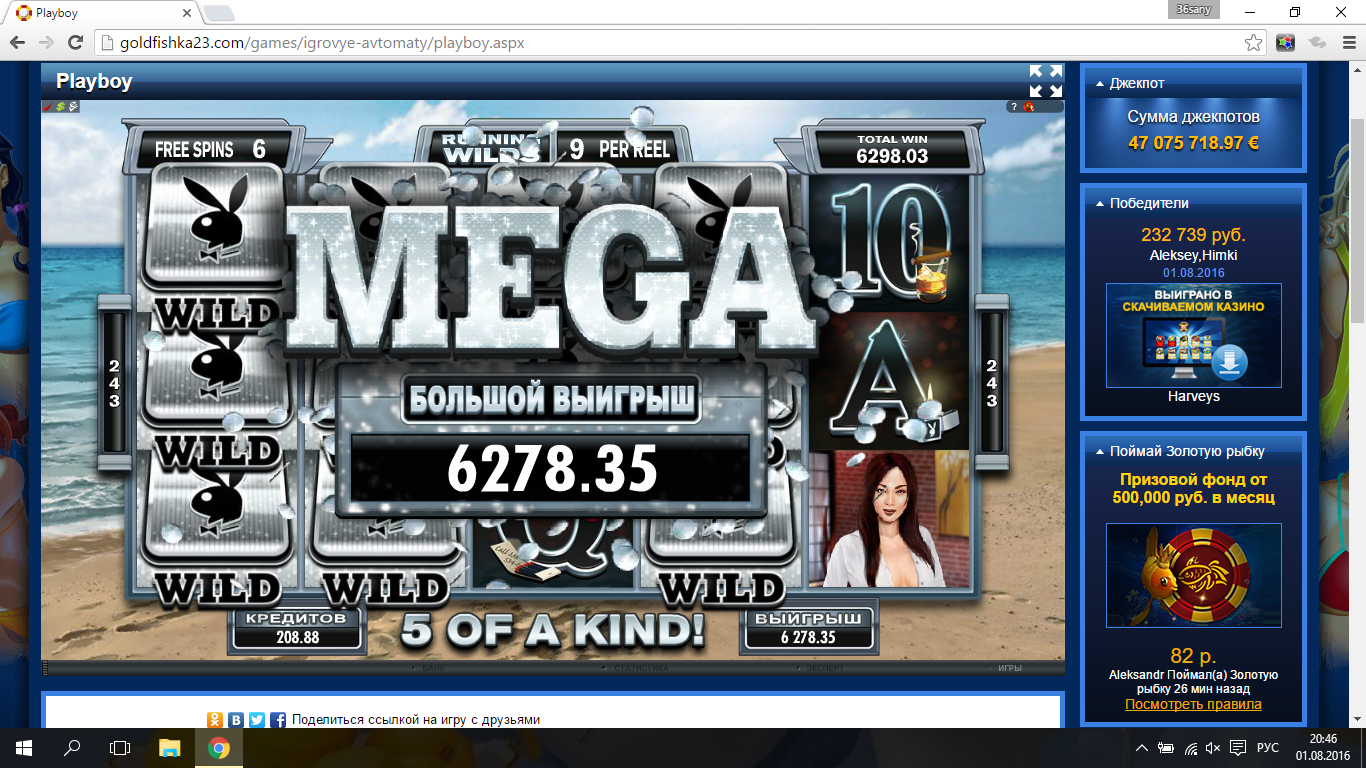The image size is (1366, 768).
Task: Click the Playboy game title header
Action: (x=94, y=81)
